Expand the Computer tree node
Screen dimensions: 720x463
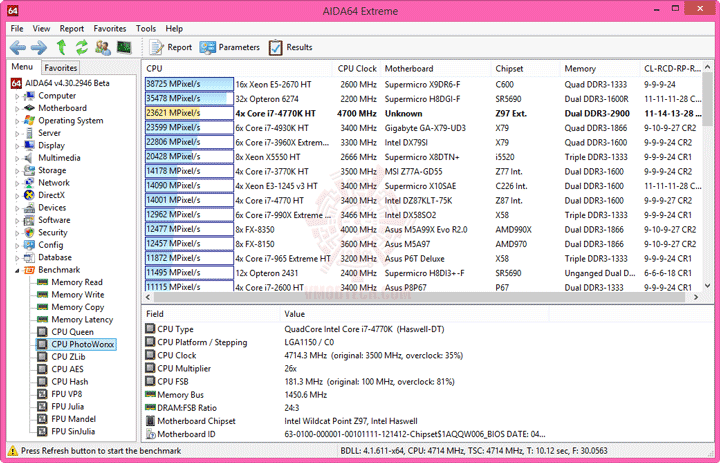coord(17,96)
